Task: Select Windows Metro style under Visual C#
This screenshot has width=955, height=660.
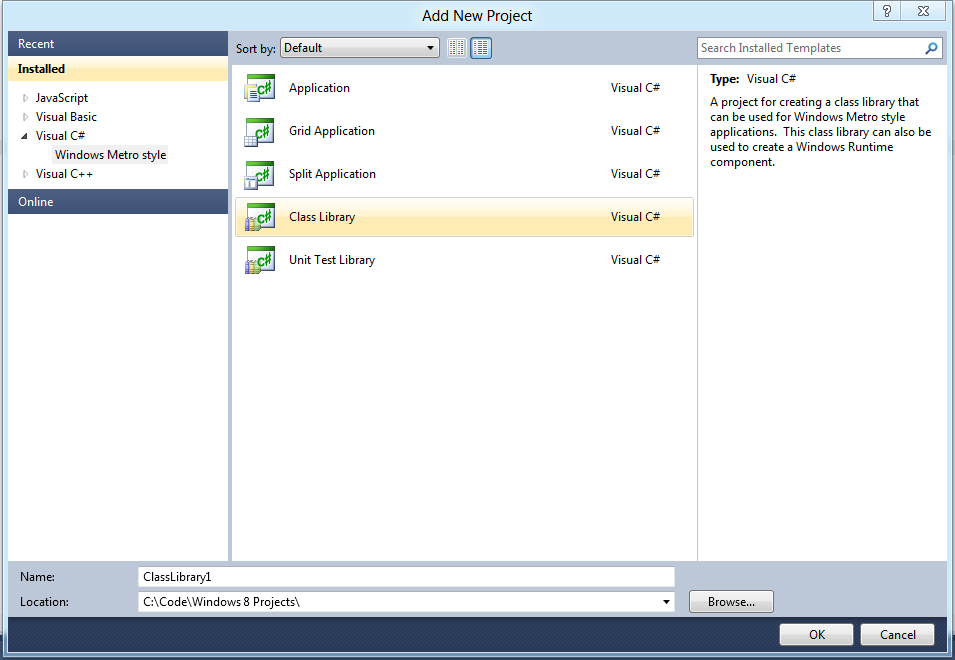Action: click(x=110, y=155)
